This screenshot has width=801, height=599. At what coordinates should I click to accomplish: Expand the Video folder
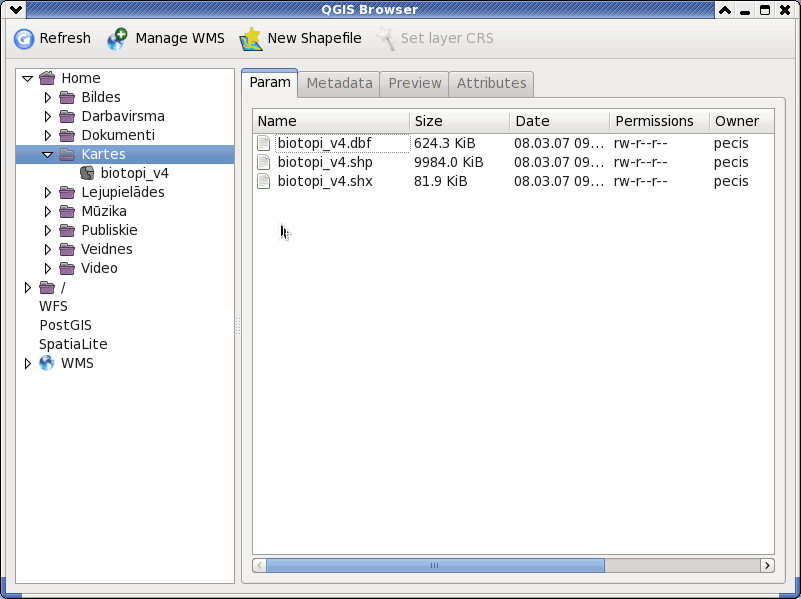48,268
